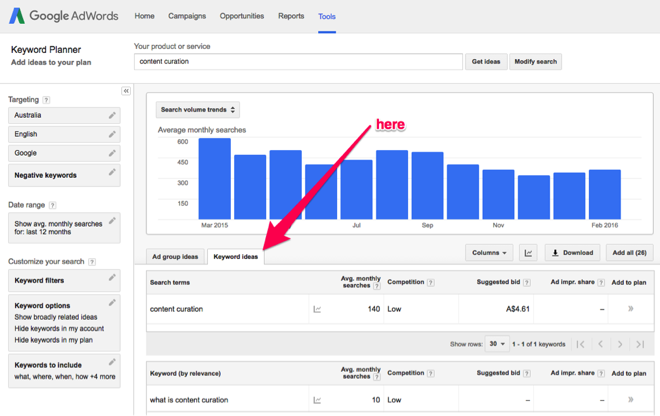Sort by Search terms column header
The width and height of the screenshot is (660, 416).
pyautogui.click(x=170, y=283)
